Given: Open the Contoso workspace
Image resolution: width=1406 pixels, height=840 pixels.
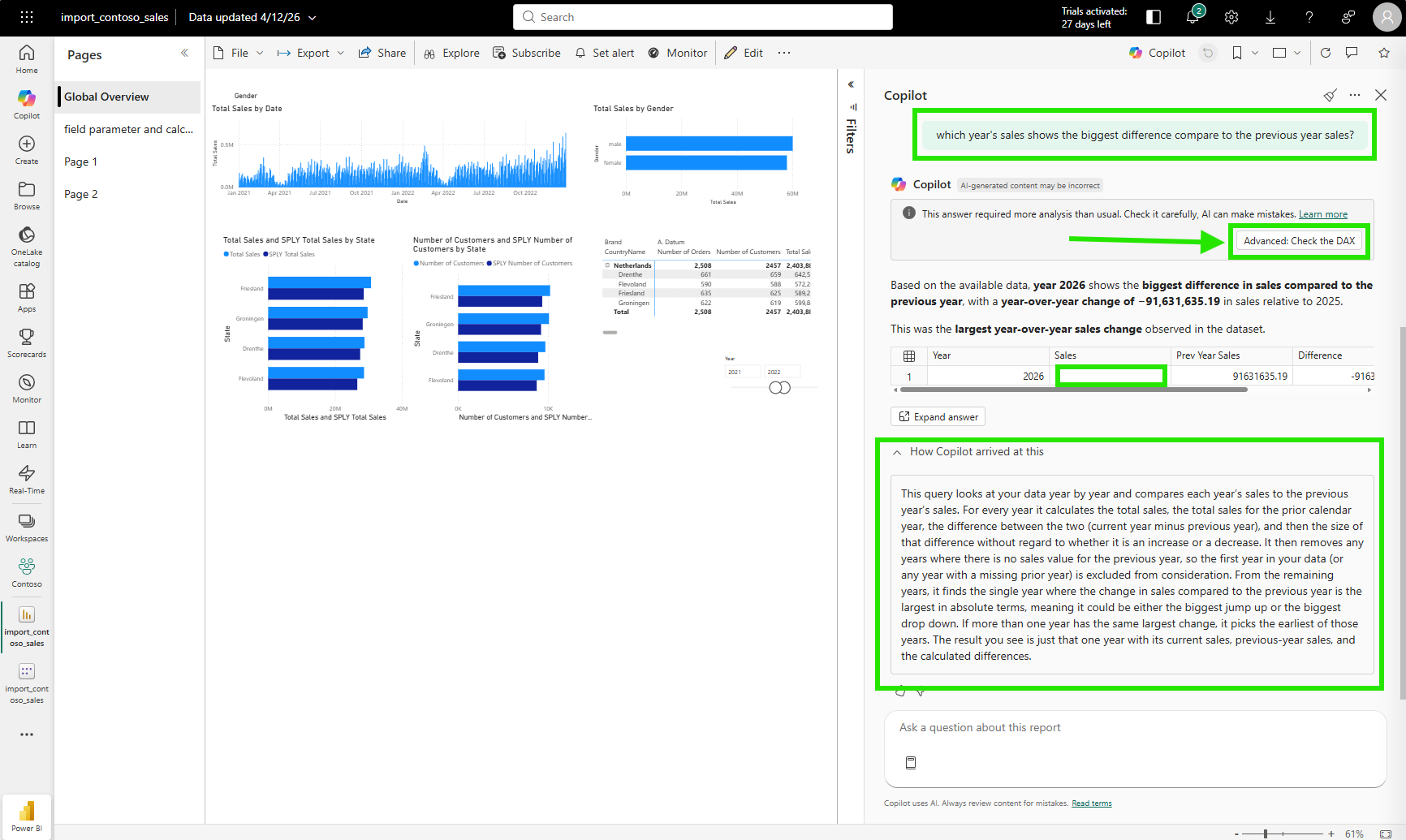Looking at the screenshot, I should 27,573.
